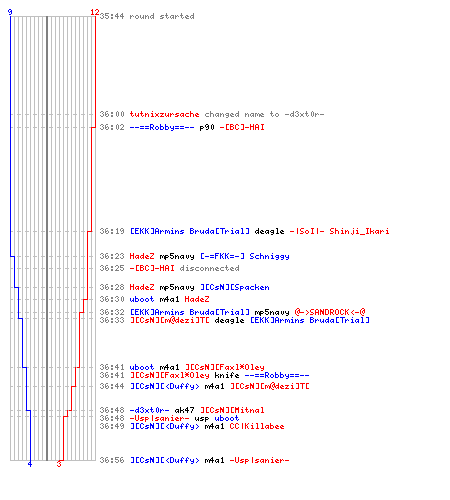450x500 pixels.
Task: Click ][CsN][m@dezi]T[ at 36:33
Action: (x=170, y=320)
